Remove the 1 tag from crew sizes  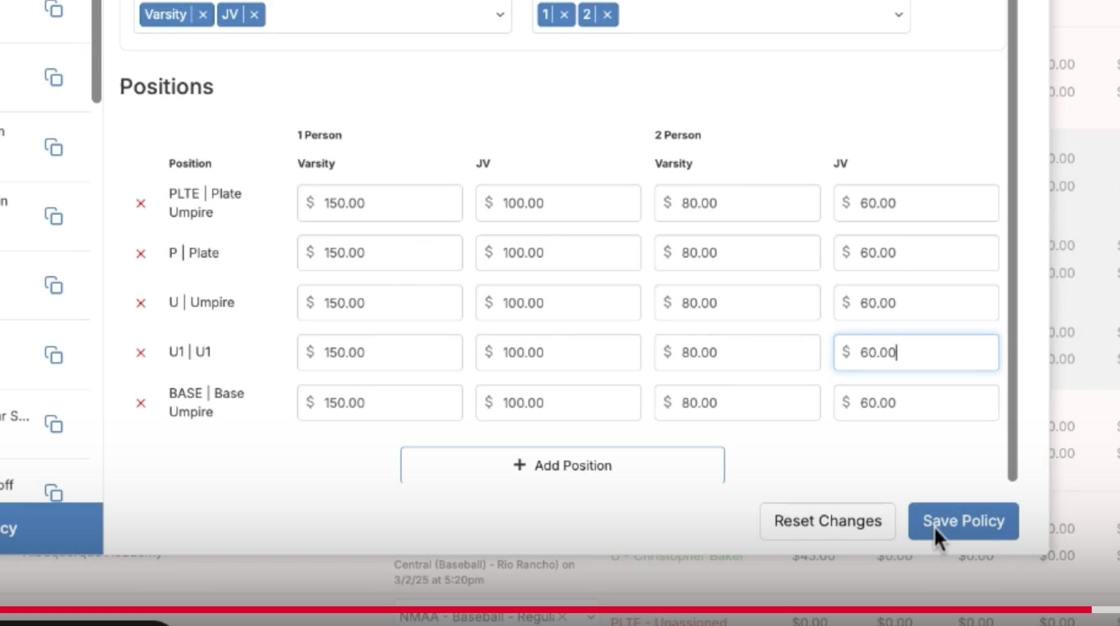(x=564, y=15)
